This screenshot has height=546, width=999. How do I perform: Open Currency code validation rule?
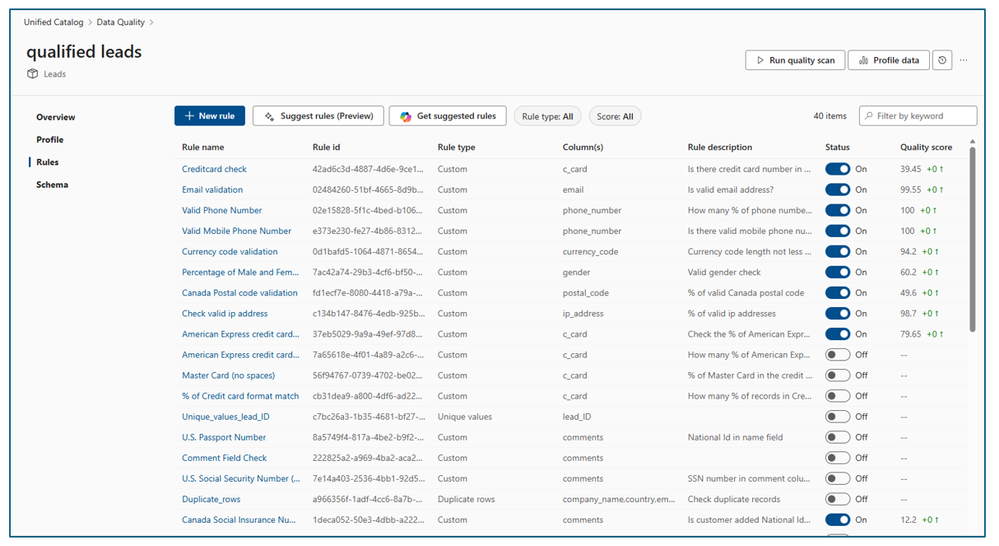pyautogui.click(x=229, y=252)
